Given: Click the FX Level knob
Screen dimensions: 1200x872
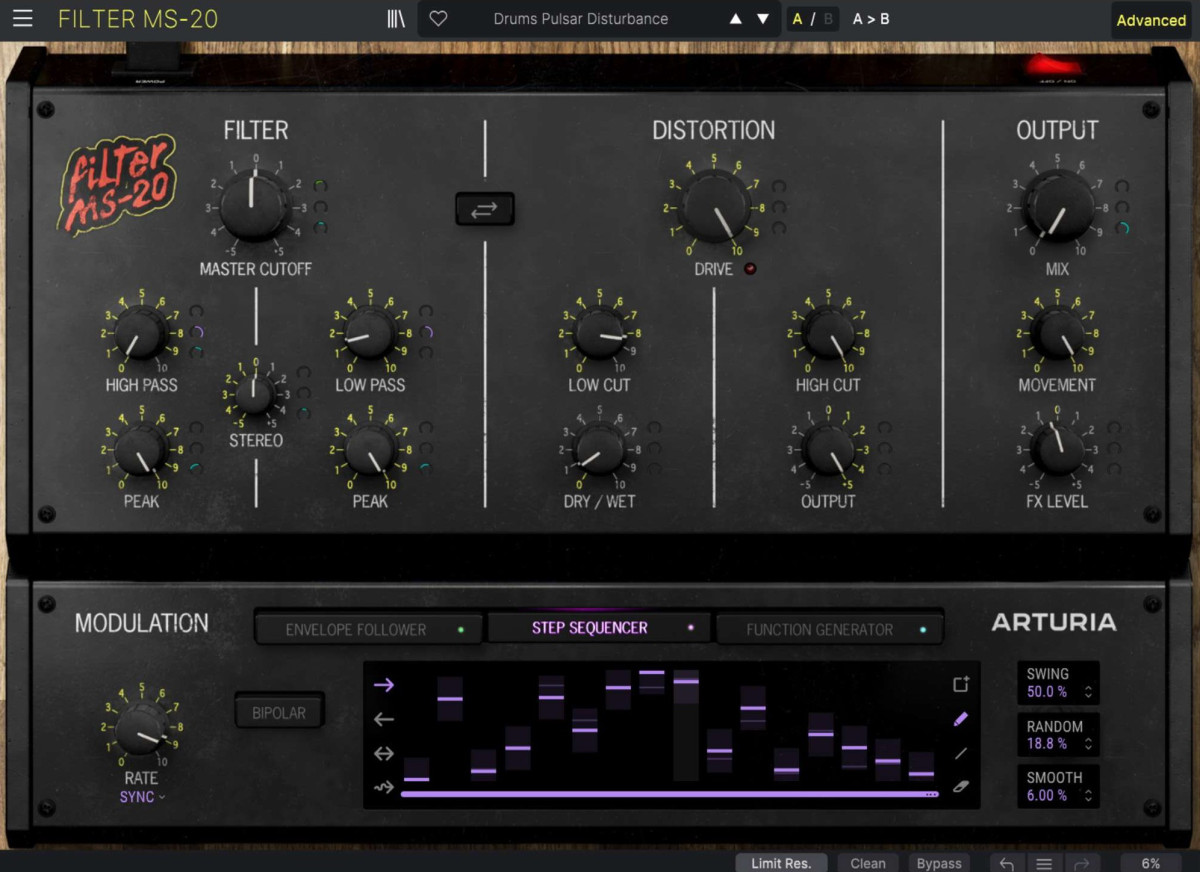Looking at the screenshot, I should click(x=1057, y=449).
